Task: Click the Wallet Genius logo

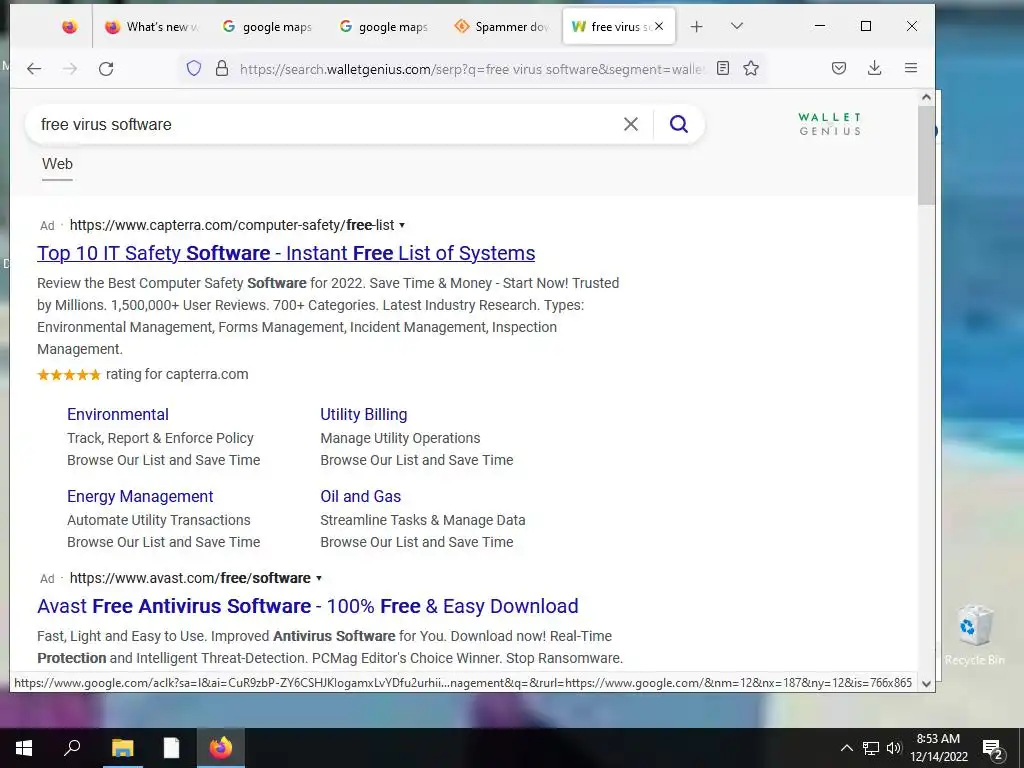Action: 829,124
